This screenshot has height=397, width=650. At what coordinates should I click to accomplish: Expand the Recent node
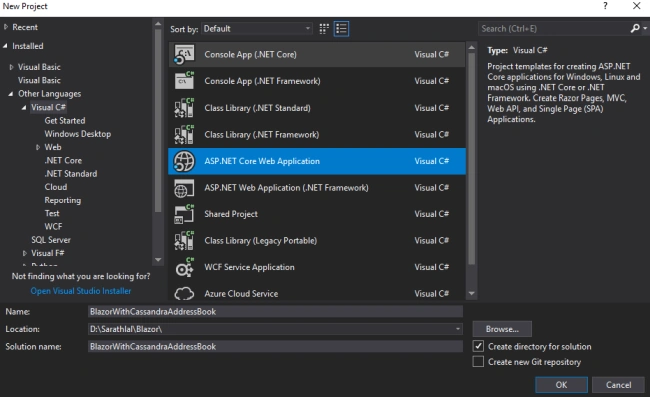coord(6,27)
